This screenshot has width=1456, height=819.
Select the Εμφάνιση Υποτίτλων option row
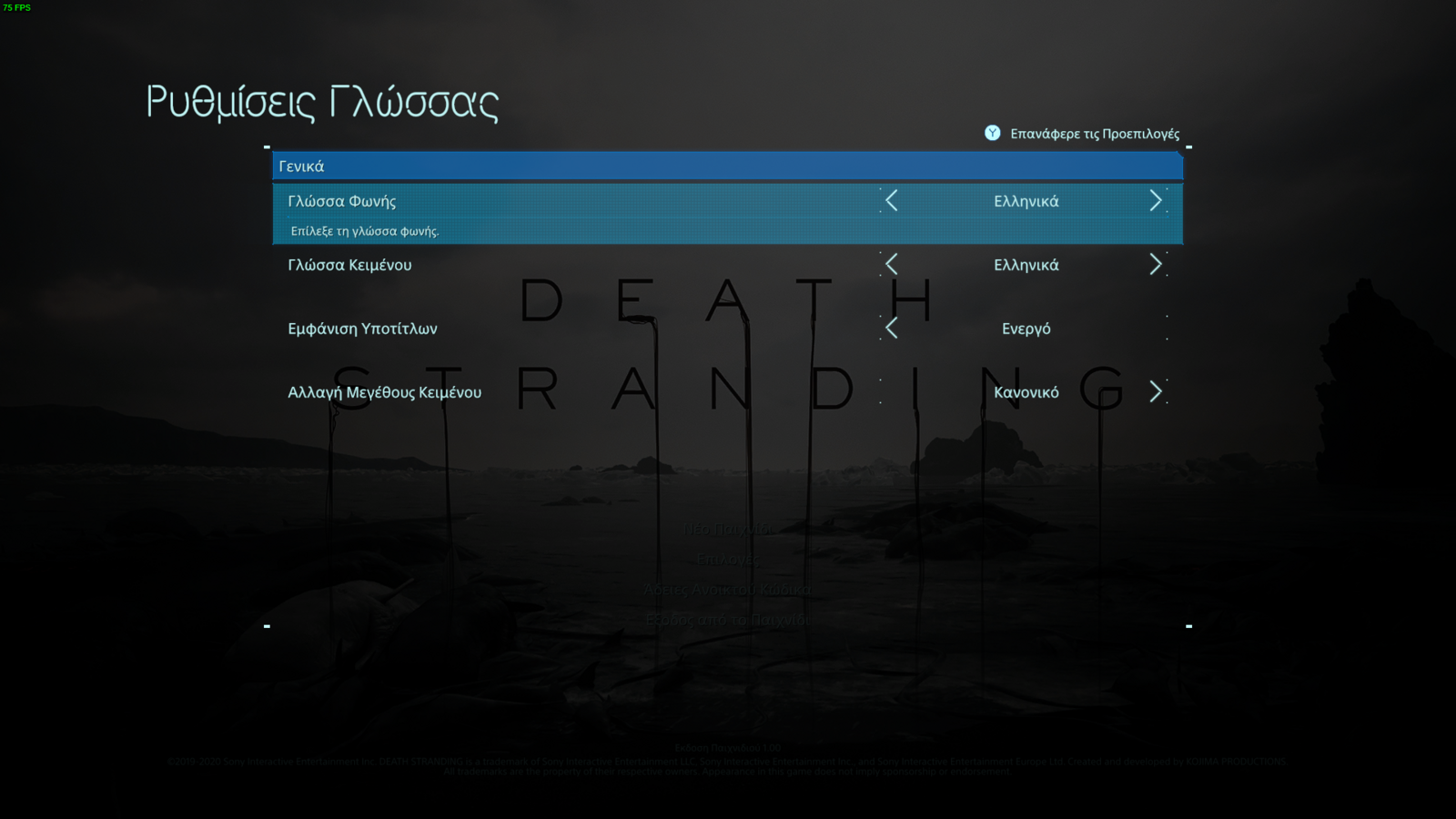[728, 329]
